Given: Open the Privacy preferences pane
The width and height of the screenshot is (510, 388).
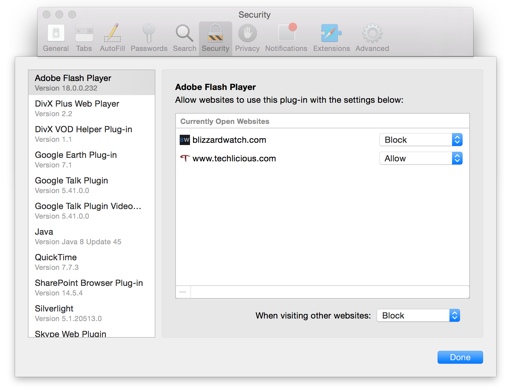Looking at the screenshot, I should [247, 38].
